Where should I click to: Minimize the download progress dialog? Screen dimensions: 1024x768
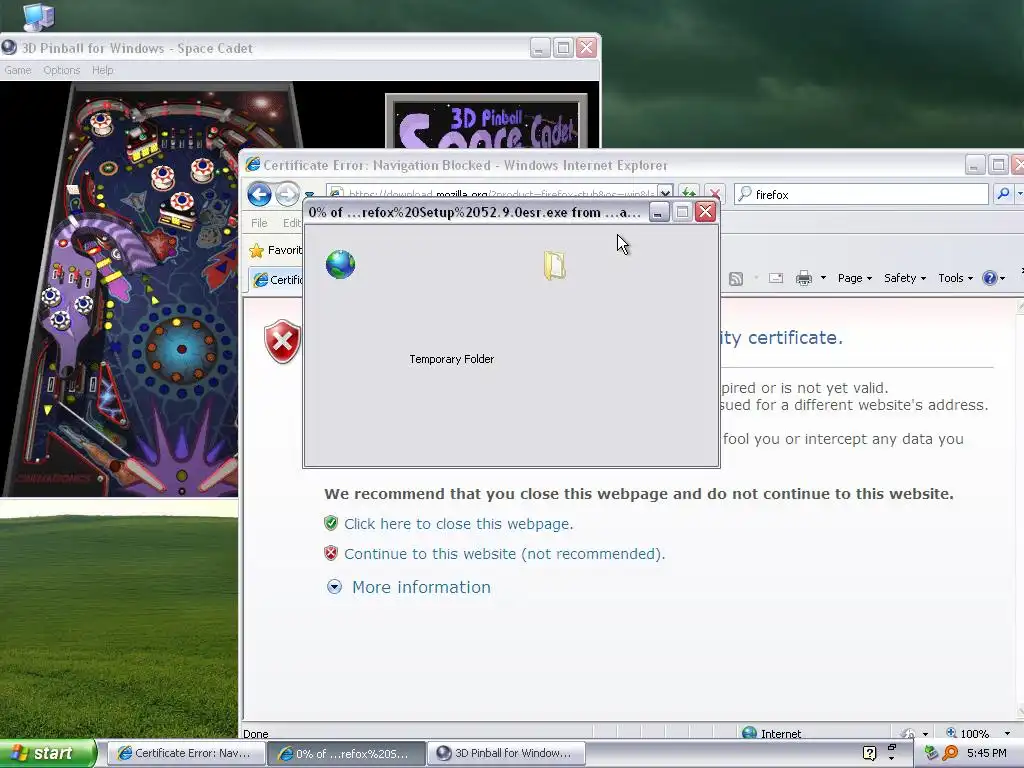tap(659, 212)
